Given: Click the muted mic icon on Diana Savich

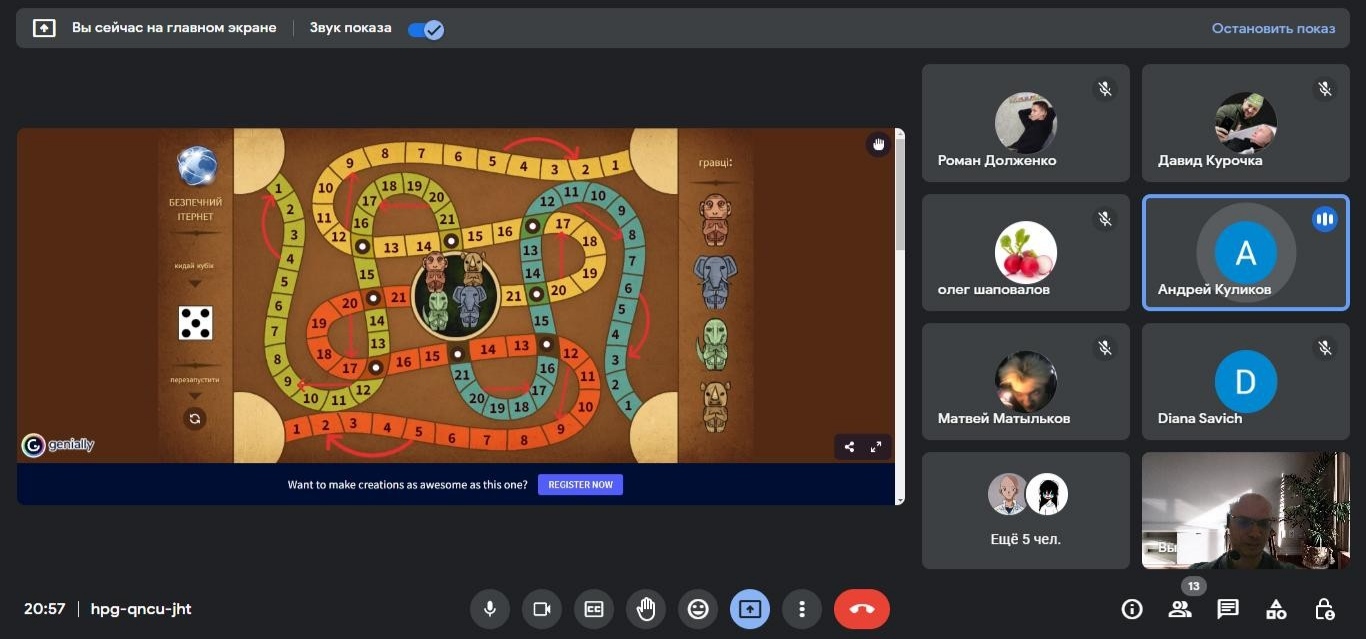Looking at the screenshot, I should pyautogui.click(x=1325, y=347).
